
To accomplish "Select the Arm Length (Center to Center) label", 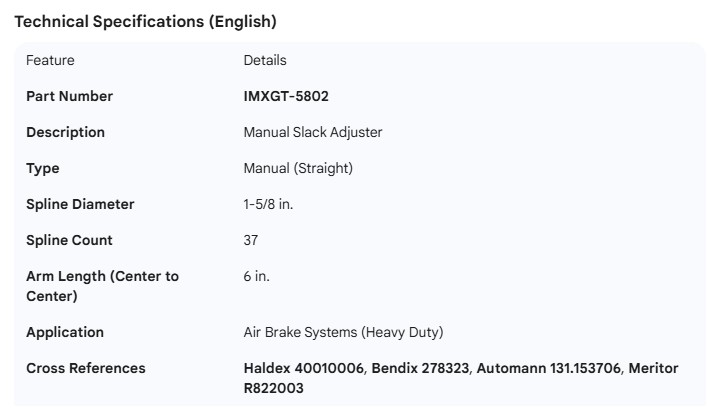I will (102, 285).
